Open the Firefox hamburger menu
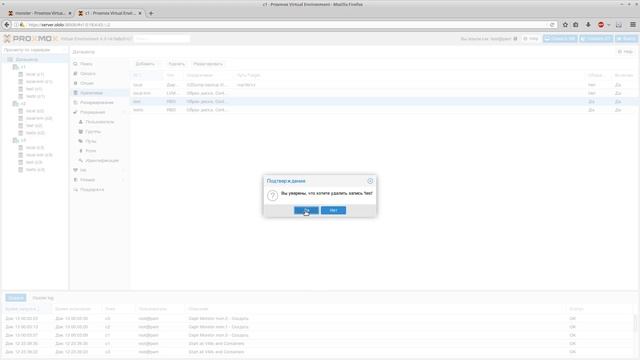The image size is (640, 360). (633, 25)
